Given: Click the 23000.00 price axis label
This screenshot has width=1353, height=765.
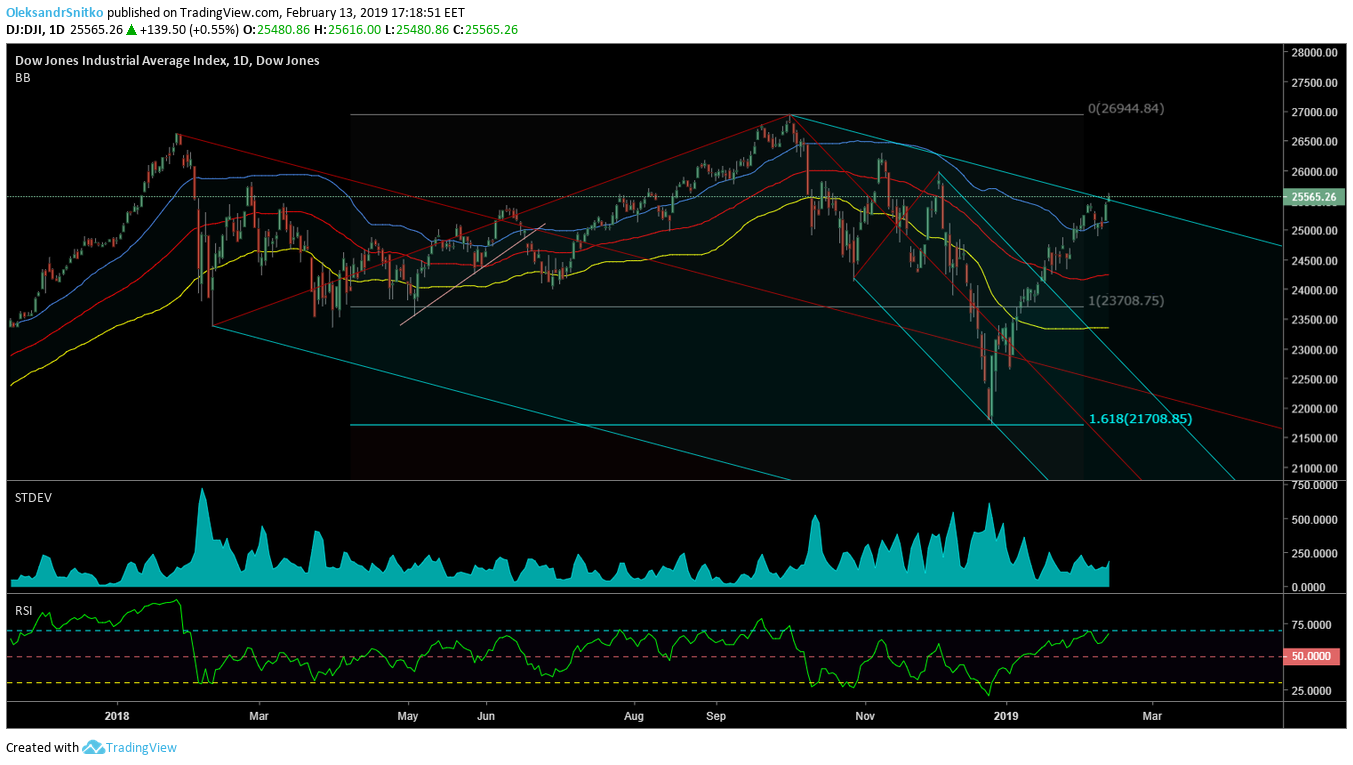Looking at the screenshot, I should pos(1314,350).
